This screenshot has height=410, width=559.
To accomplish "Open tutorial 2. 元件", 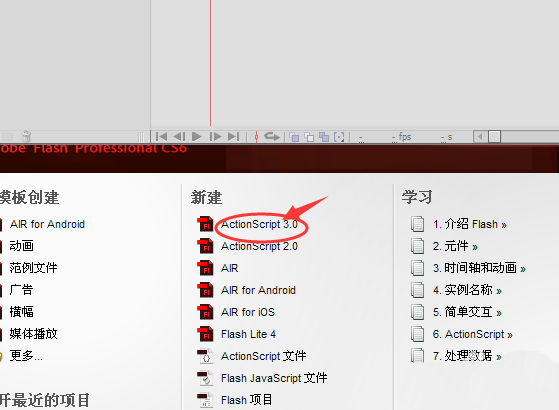I will [x=455, y=246].
